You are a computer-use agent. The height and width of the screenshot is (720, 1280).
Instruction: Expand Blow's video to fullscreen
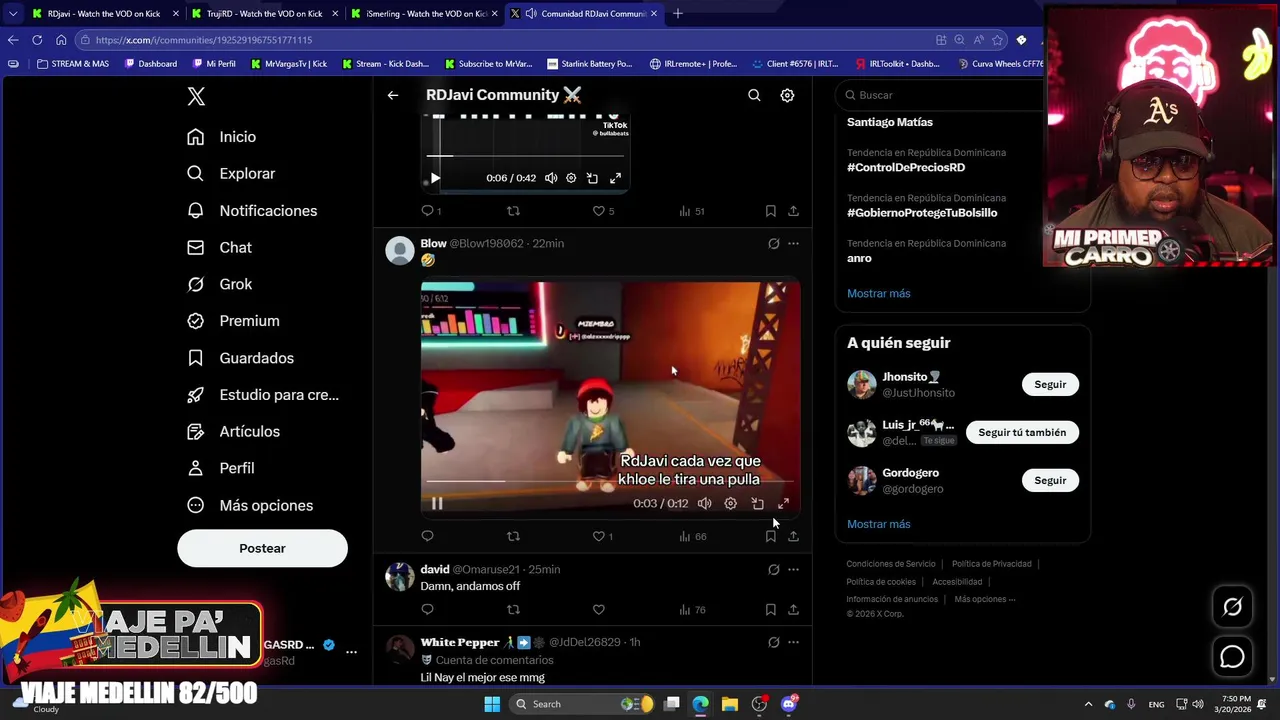pyautogui.click(x=783, y=503)
